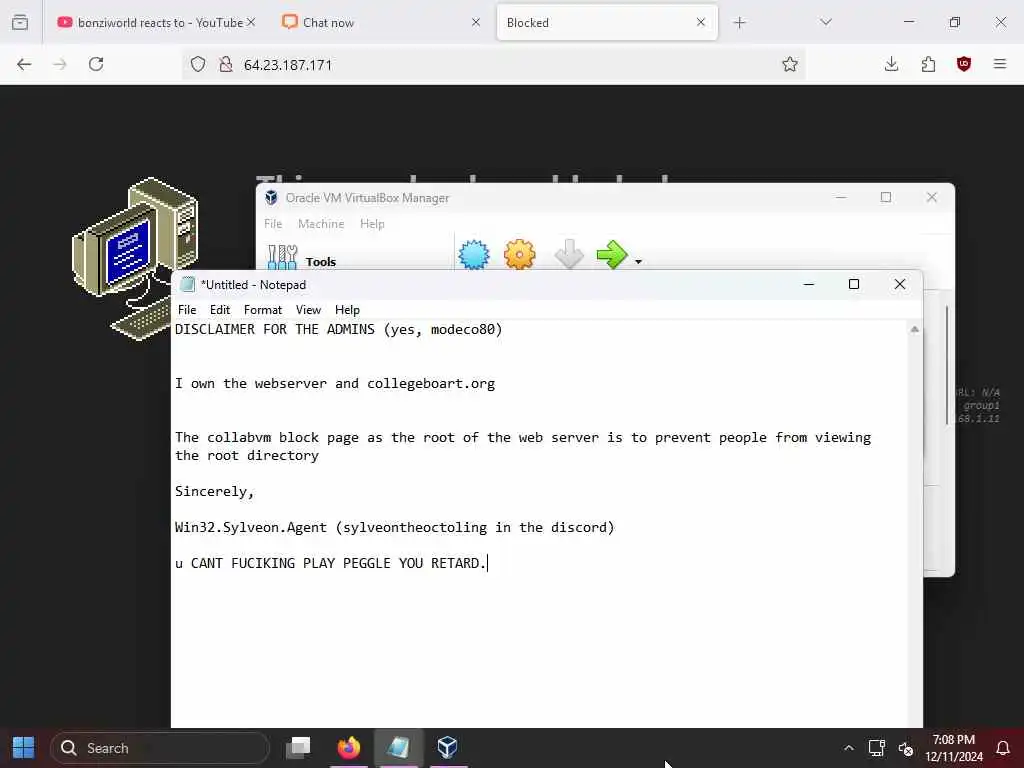1024x768 pixels.
Task: Click the green Start arrow in VirtualBox
Action: click(612, 254)
